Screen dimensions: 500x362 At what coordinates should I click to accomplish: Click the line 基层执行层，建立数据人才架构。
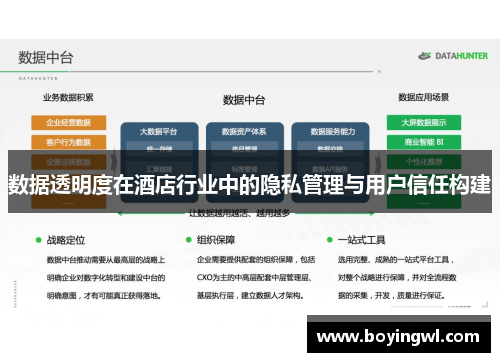(250, 295)
